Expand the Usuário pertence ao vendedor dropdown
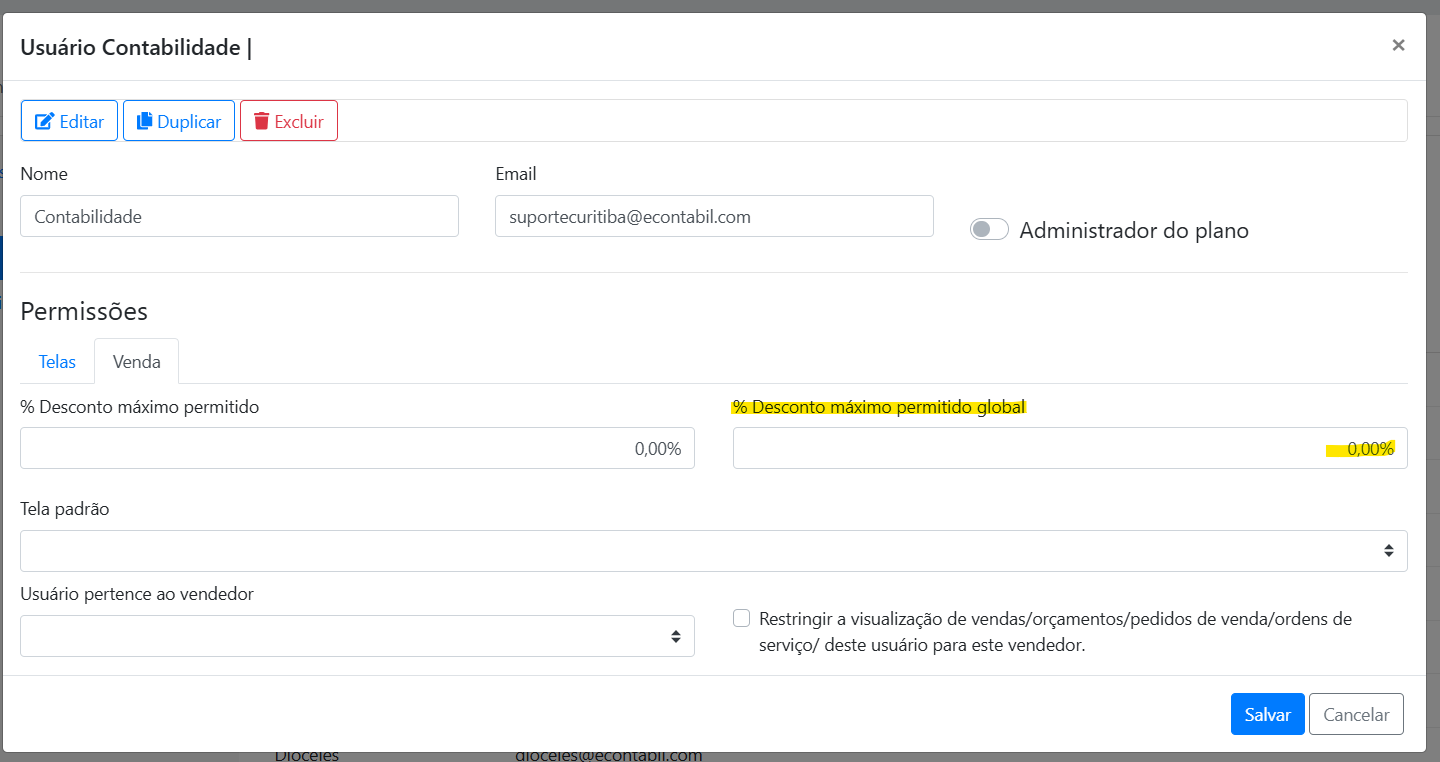The height and width of the screenshot is (762, 1440). tap(357, 636)
